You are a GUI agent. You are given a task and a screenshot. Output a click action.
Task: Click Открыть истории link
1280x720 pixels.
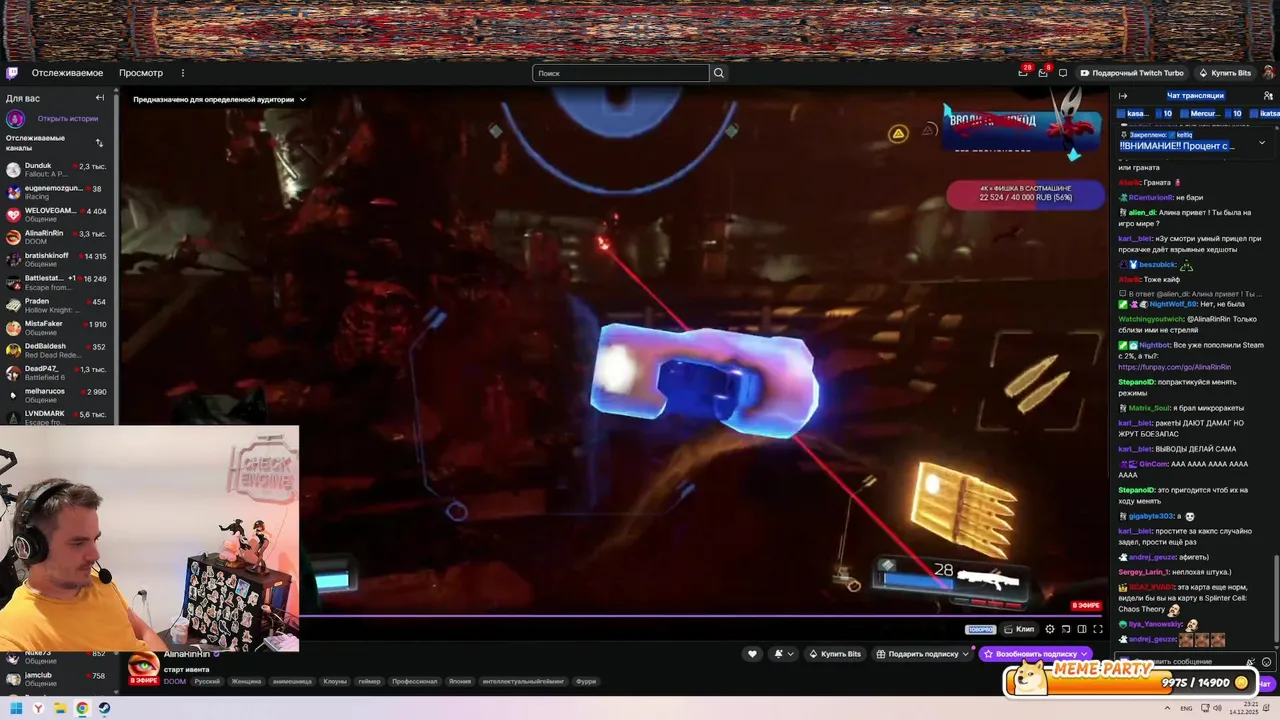[68, 118]
